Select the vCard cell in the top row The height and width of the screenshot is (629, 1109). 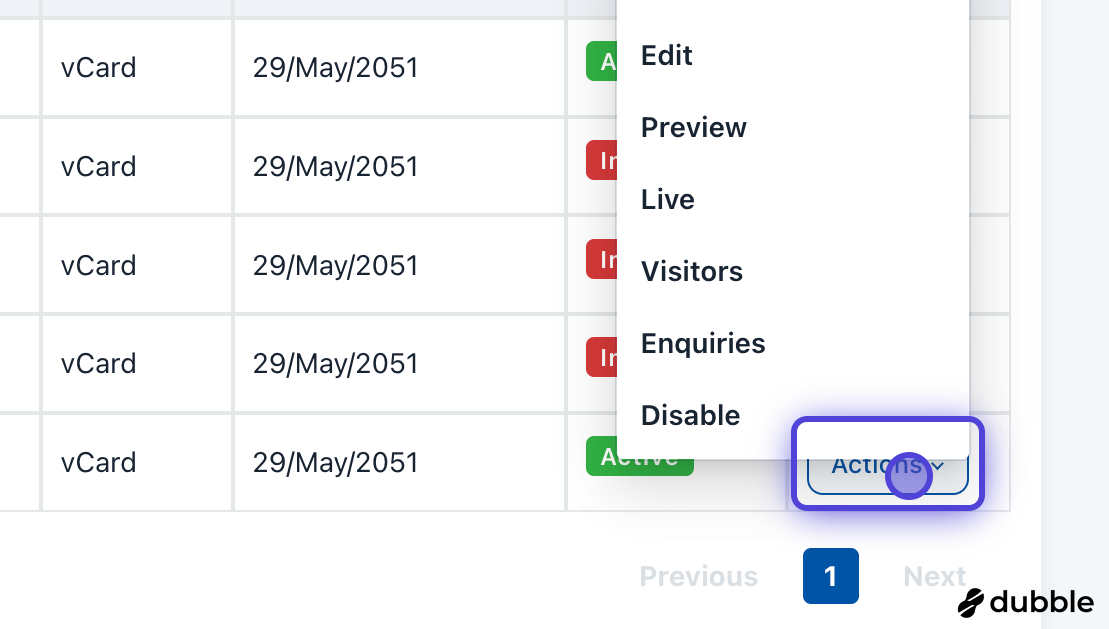coord(99,68)
